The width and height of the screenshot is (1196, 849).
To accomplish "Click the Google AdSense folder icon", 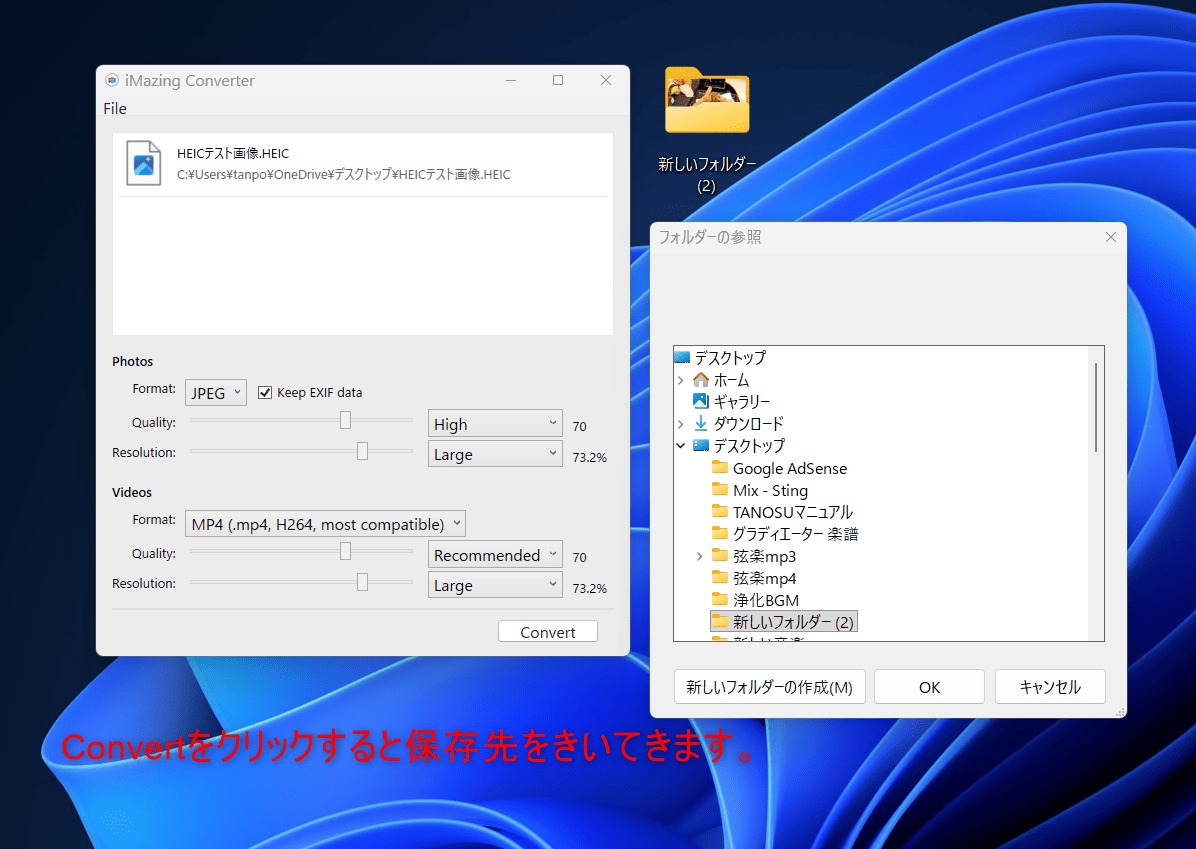I will (x=720, y=468).
